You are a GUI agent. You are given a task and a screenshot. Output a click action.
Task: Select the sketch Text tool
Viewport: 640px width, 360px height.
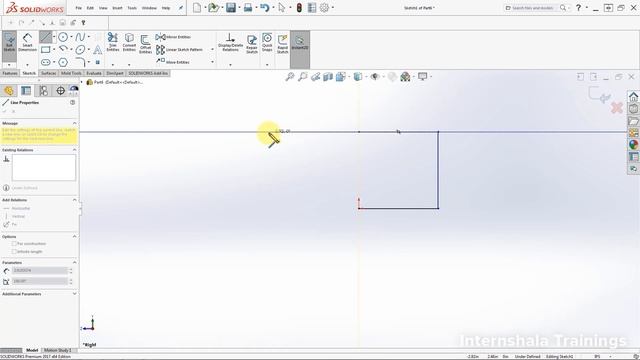(98, 50)
